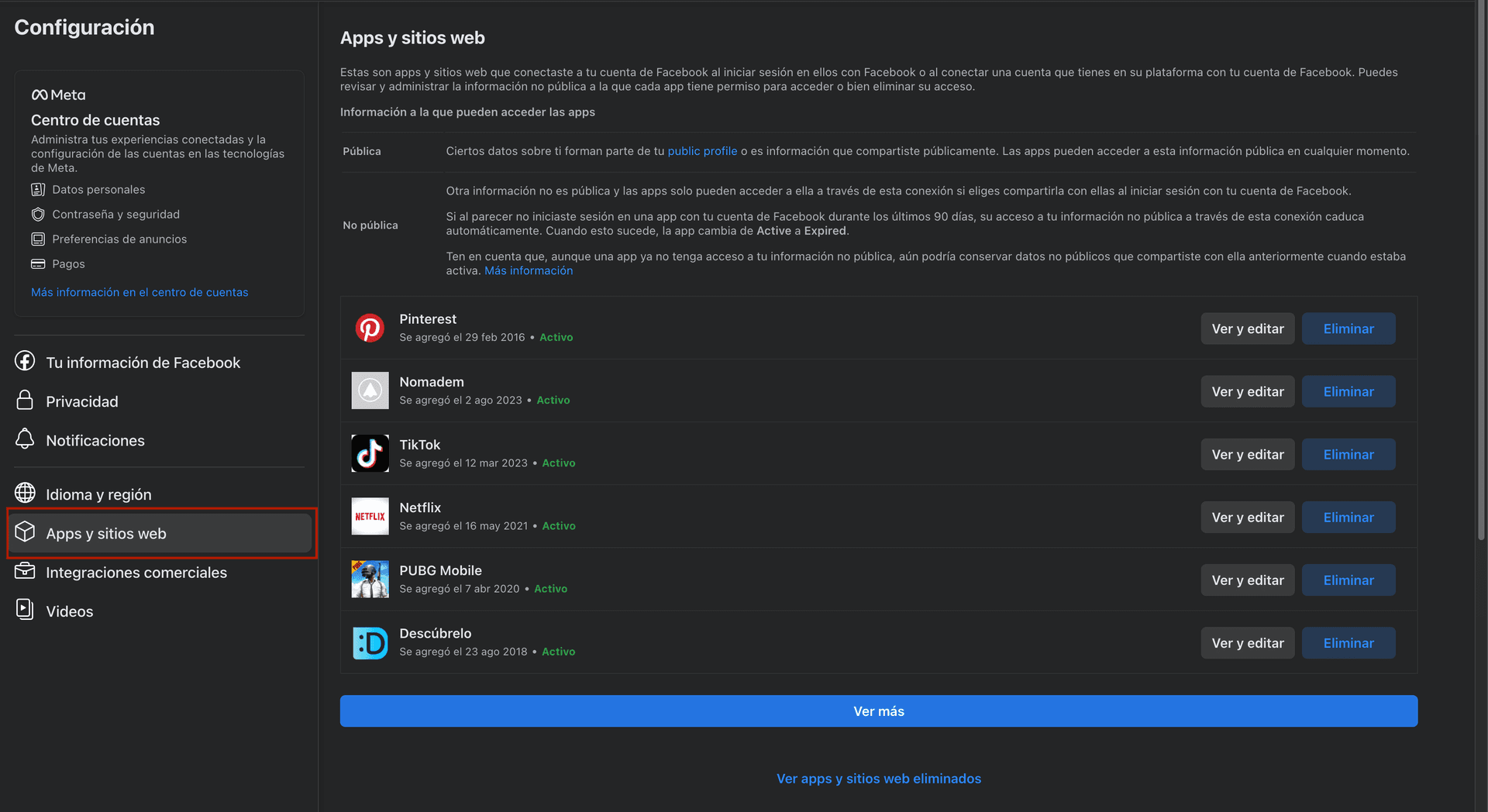Click the Facebook icon beside Tu información
Screen dimensions: 1488x812
[25, 361]
